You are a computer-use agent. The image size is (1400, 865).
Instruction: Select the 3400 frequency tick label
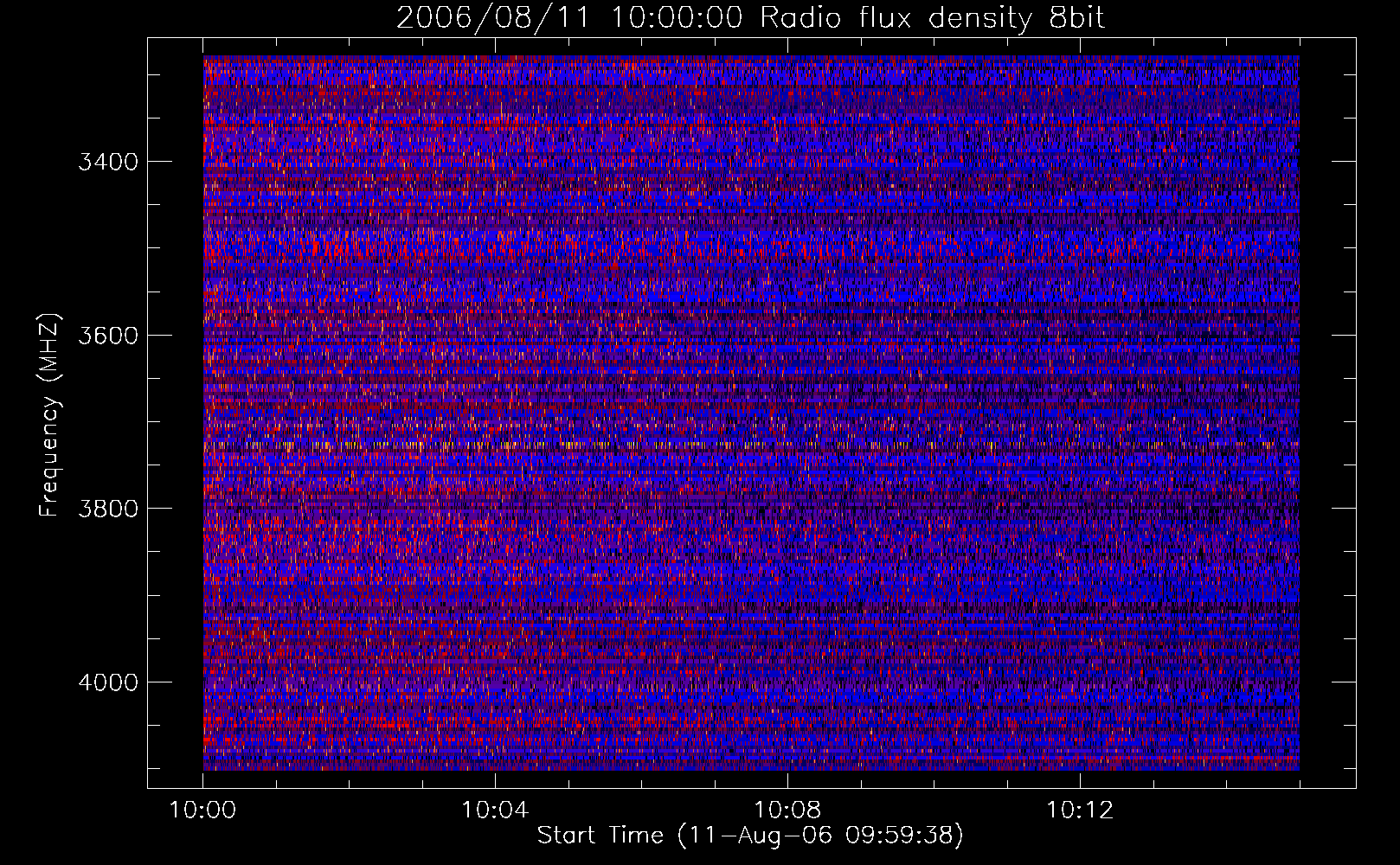tap(108, 162)
